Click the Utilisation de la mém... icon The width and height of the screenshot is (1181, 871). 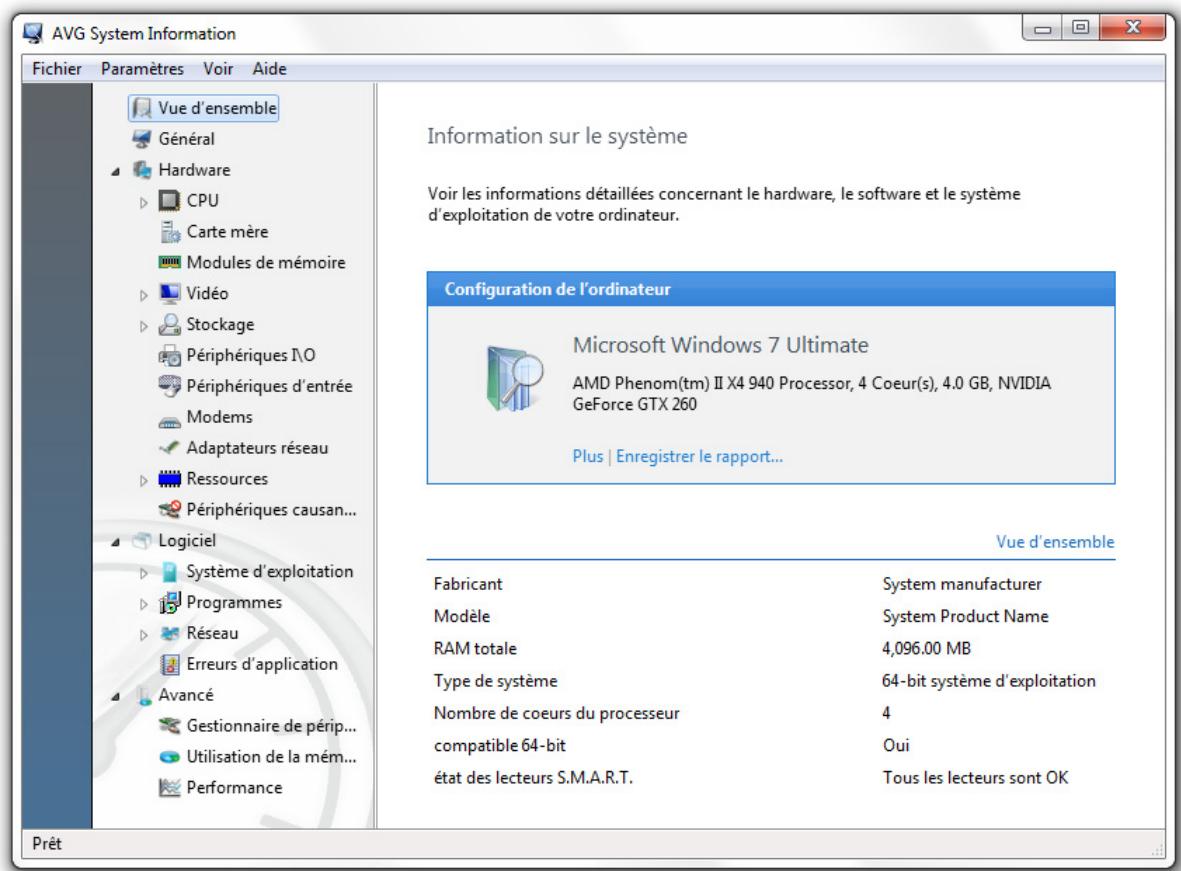[169, 756]
